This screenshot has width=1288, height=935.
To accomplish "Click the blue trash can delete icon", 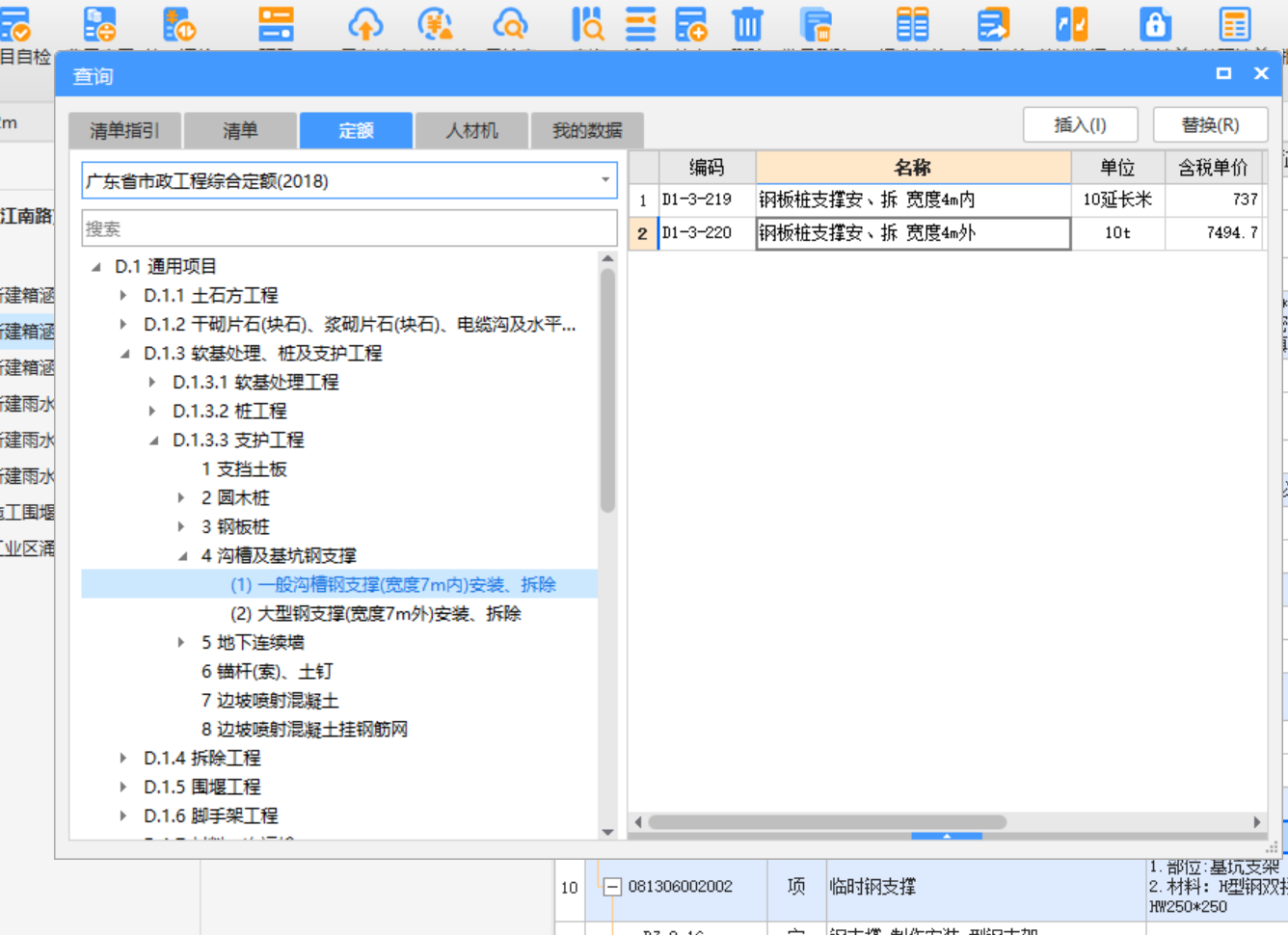I will click(747, 25).
